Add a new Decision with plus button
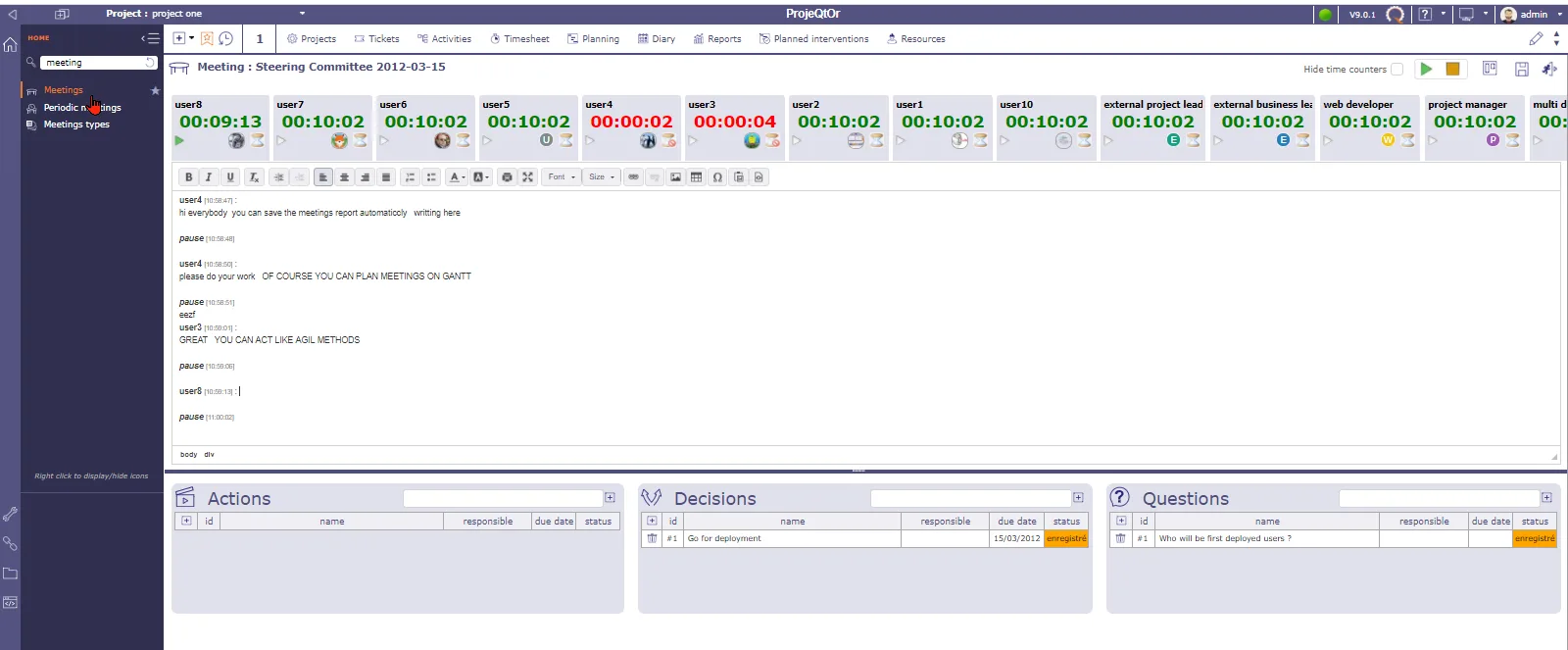Image resolution: width=1568 pixels, height=650 pixels. (1078, 498)
